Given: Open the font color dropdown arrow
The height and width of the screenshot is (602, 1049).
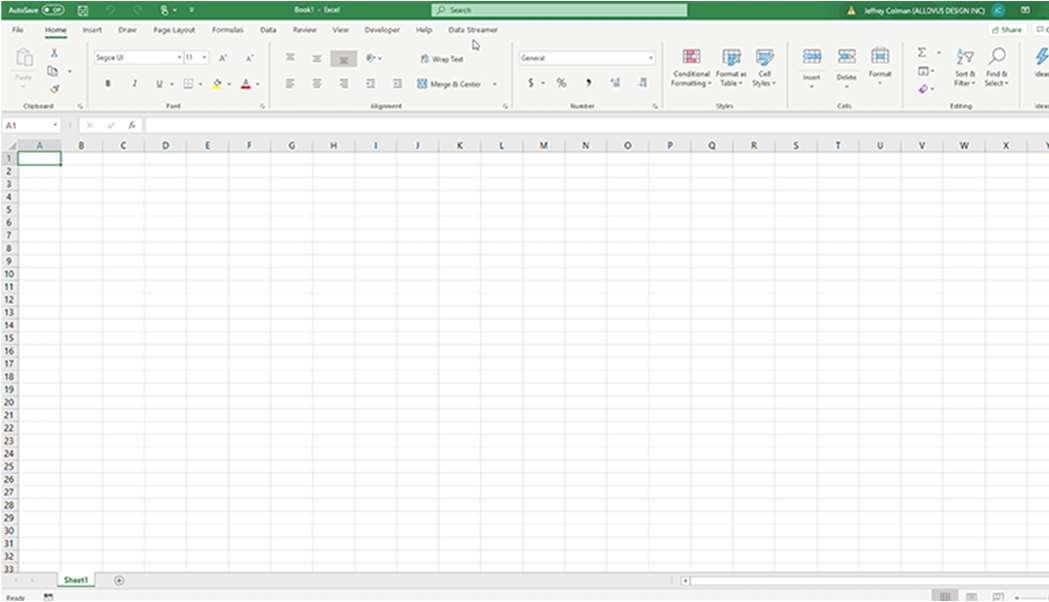Looking at the screenshot, I should pyautogui.click(x=258, y=84).
